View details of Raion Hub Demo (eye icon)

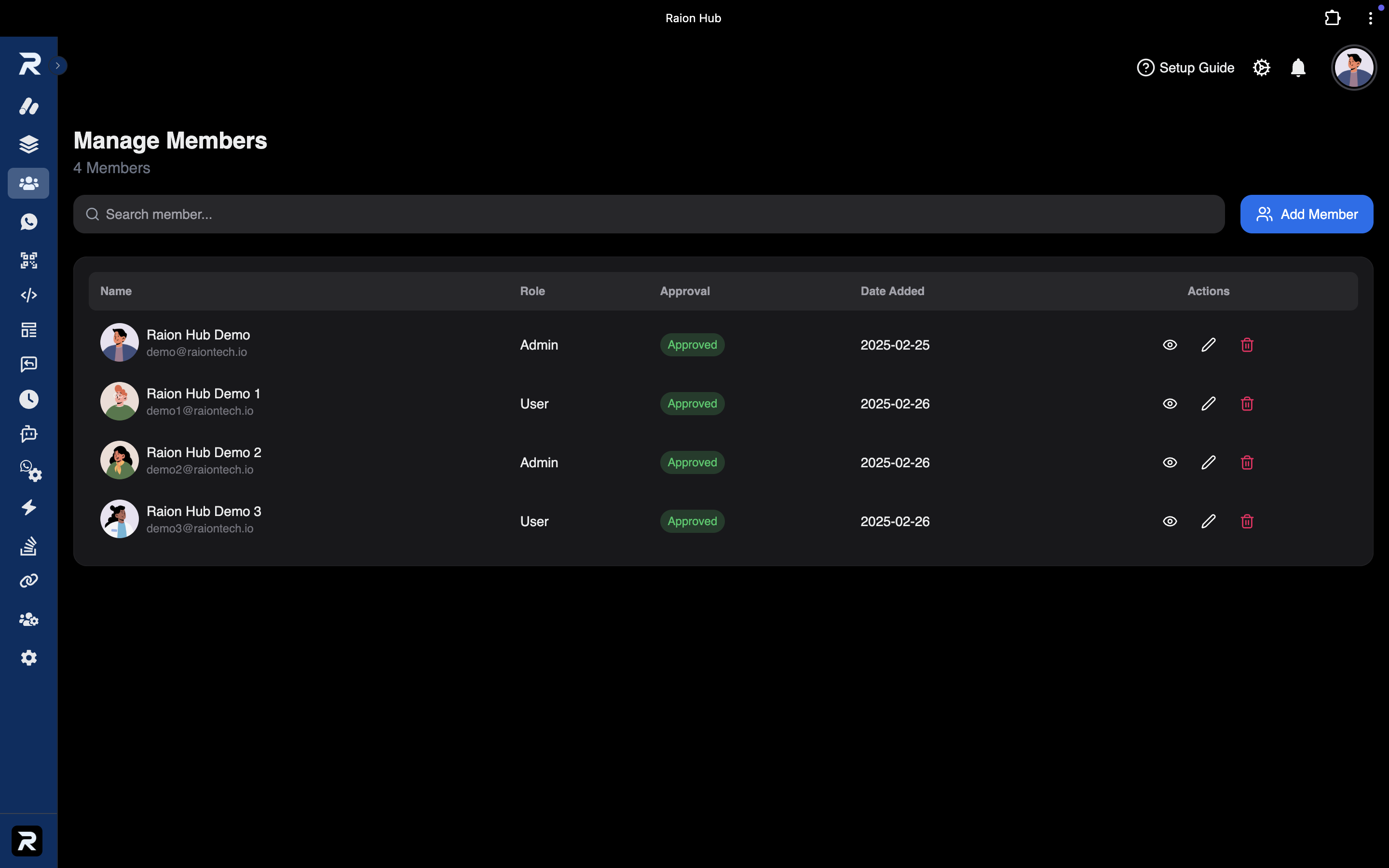1170,345
